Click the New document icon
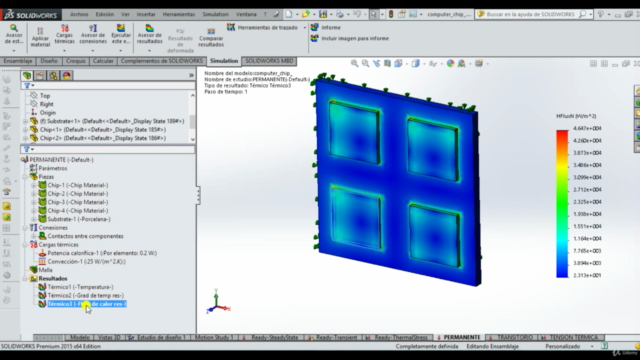 click(x=289, y=14)
